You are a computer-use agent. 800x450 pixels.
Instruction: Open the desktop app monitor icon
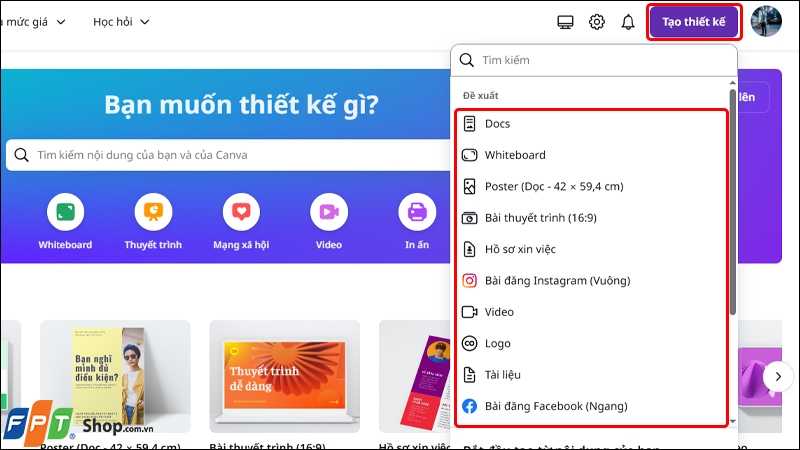click(565, 22)
